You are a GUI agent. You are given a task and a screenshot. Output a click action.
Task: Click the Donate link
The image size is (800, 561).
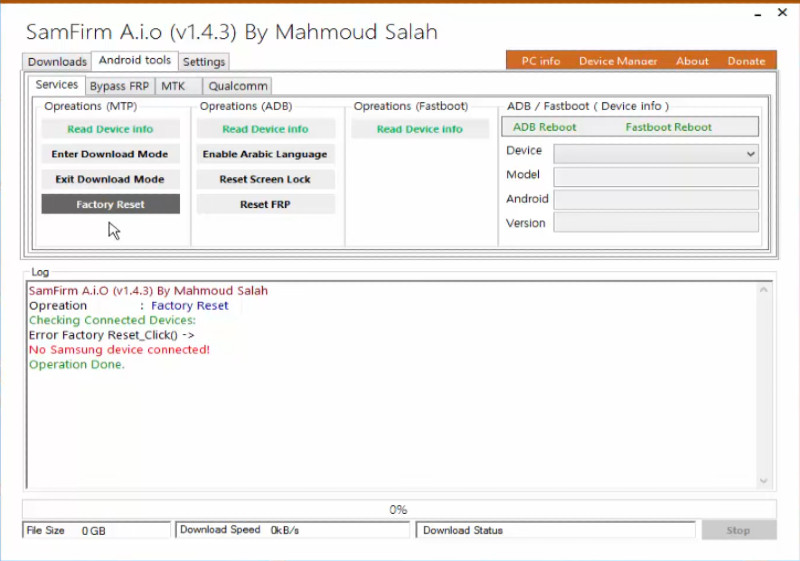746,61
